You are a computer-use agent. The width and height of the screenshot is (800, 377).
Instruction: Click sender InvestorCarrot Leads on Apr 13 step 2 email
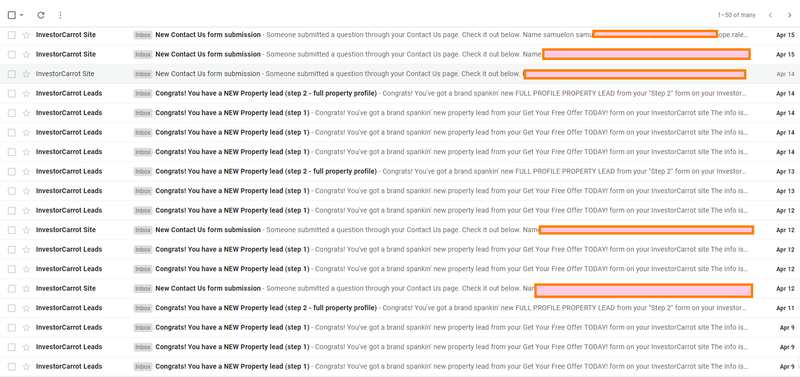pos(69,171)
